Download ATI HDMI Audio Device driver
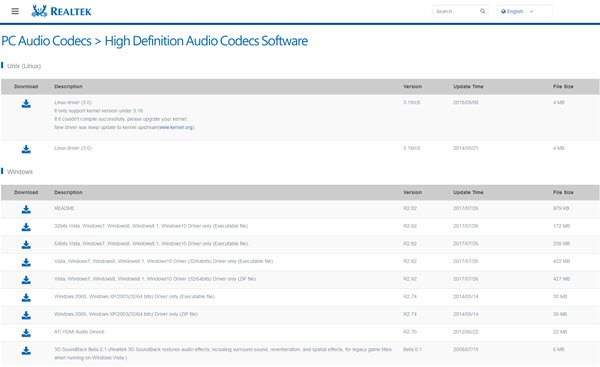This screenshot has width=600, height=367. point(26,333)
